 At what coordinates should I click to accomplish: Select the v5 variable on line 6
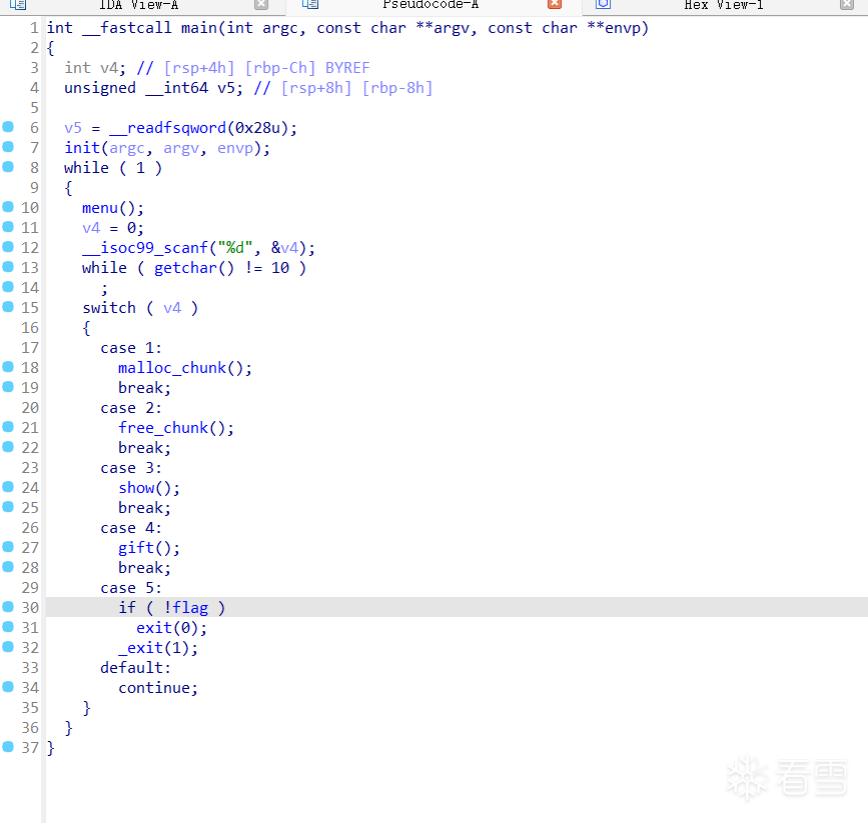pos(73,128)
